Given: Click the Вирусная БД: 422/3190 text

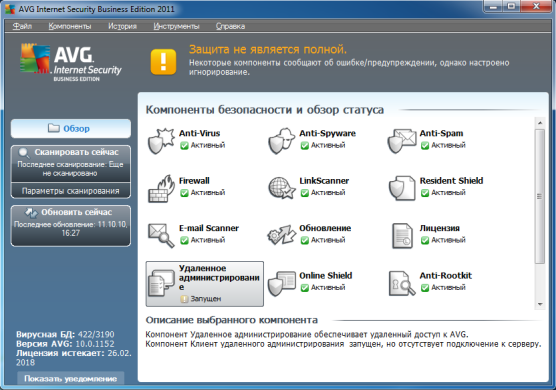Looking at the screenshot, I should tap(65, 334).
